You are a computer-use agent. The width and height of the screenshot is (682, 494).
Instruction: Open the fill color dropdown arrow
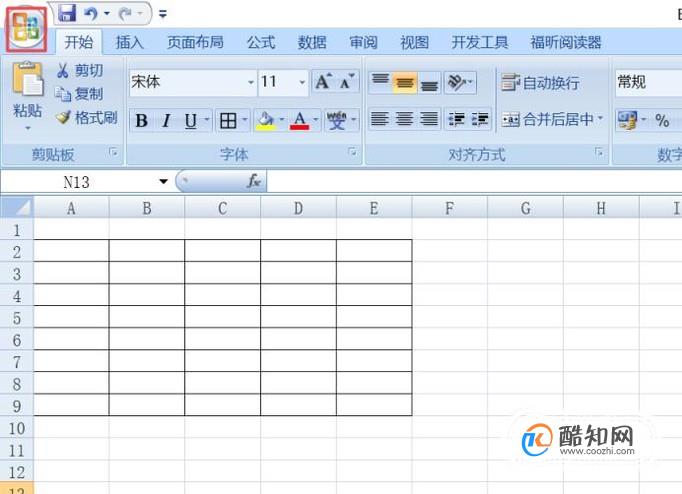pos(282,120)
